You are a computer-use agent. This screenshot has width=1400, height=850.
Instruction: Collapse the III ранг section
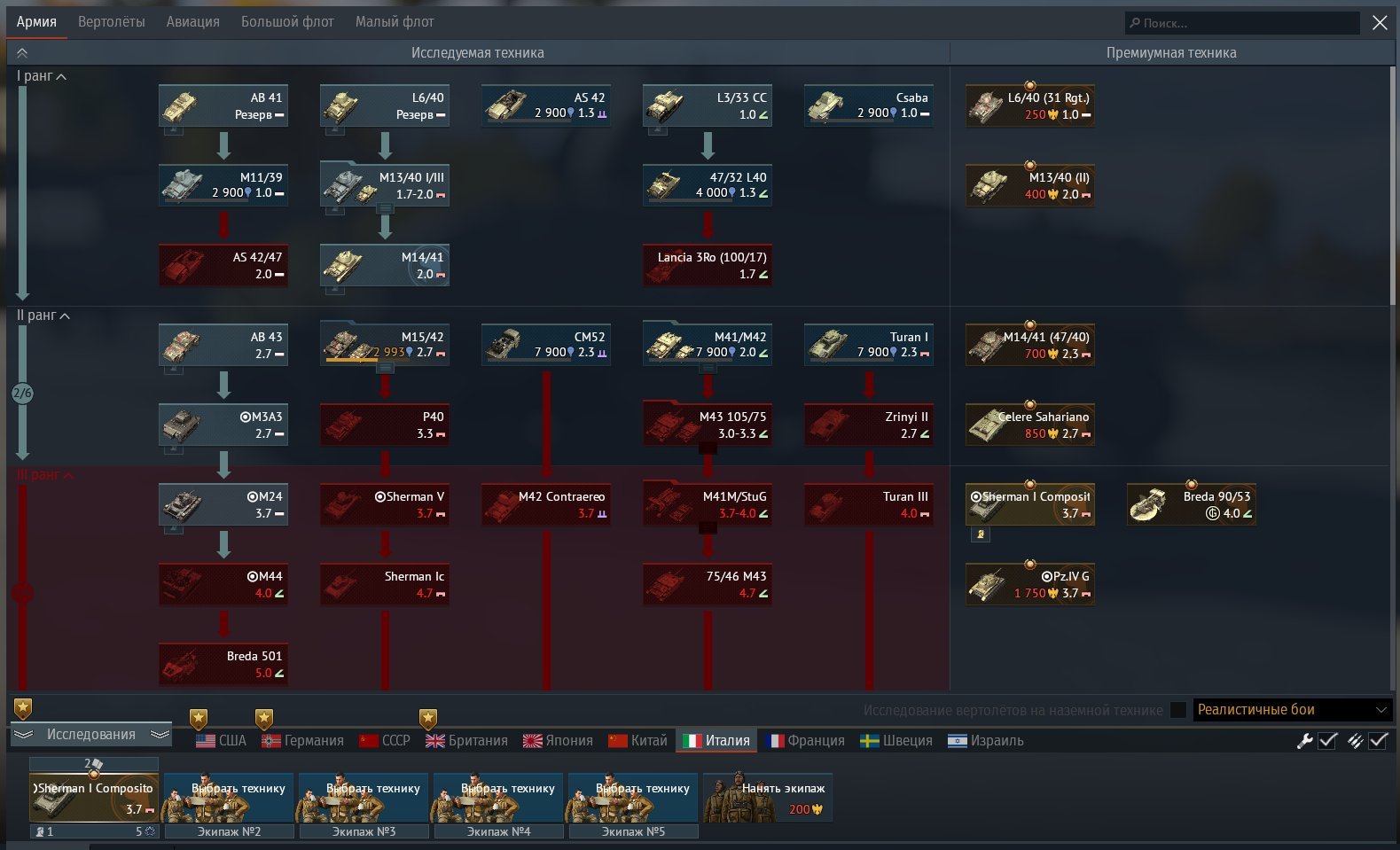[45, 475]
